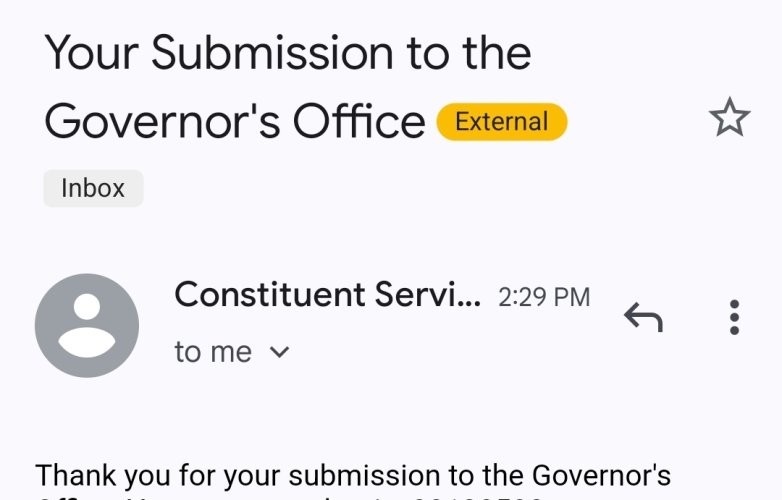Tap the partially visible second body line
The height and width of the screenshot is (500, 782).
(x=289, y=497)
